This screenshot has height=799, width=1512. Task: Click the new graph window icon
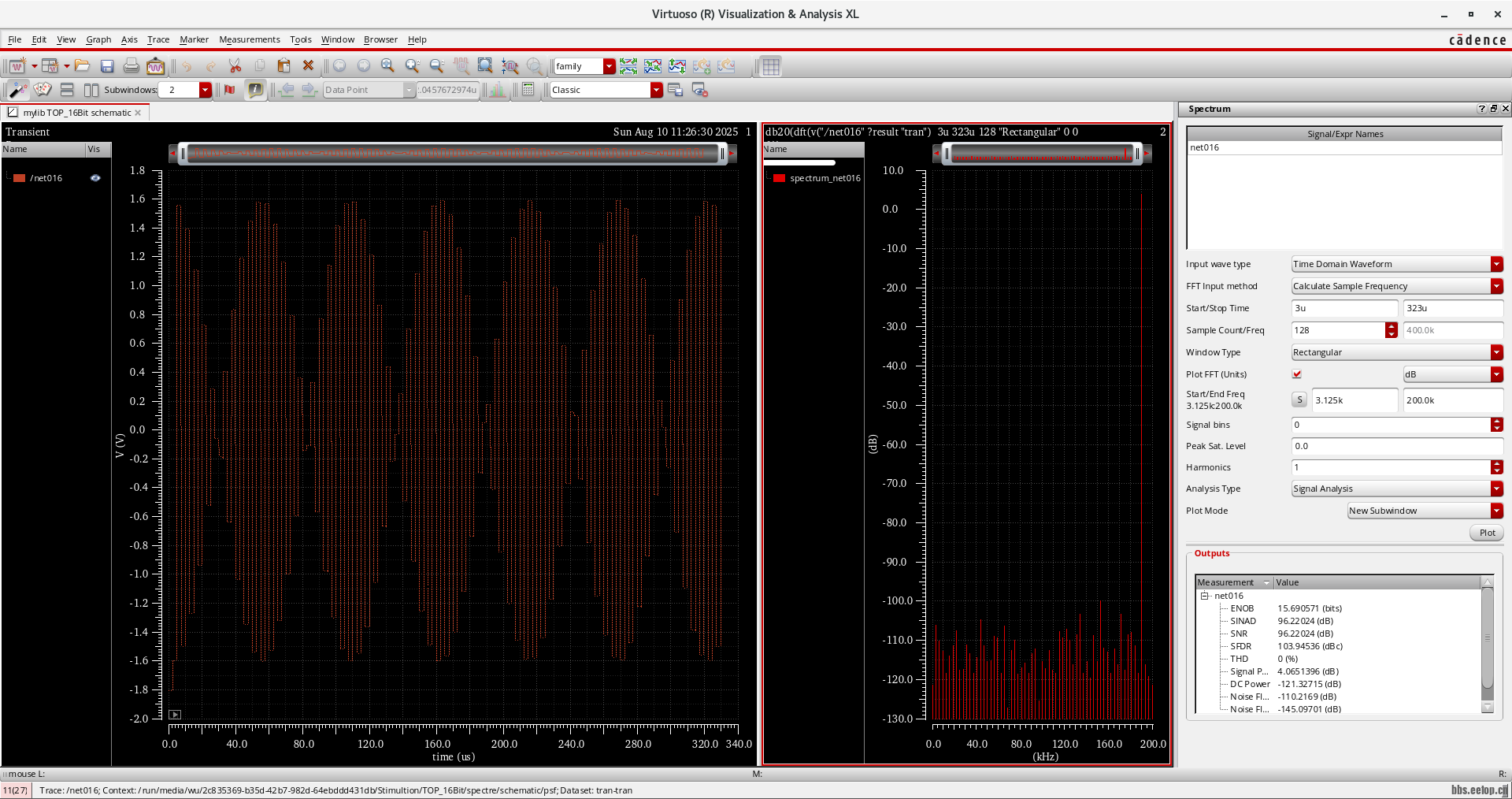(17, 66)
